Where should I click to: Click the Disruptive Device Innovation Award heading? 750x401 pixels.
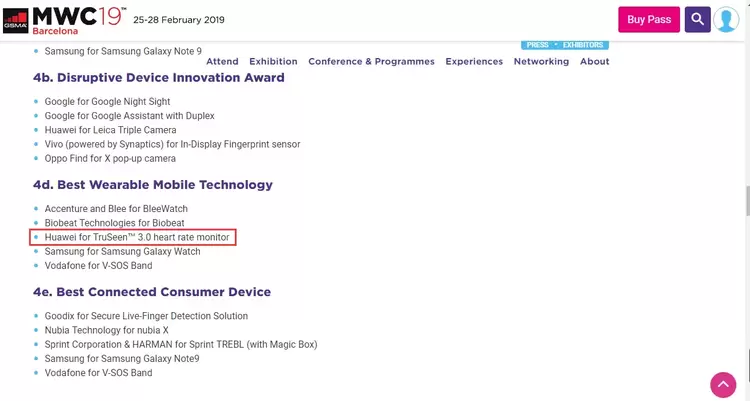158,78
